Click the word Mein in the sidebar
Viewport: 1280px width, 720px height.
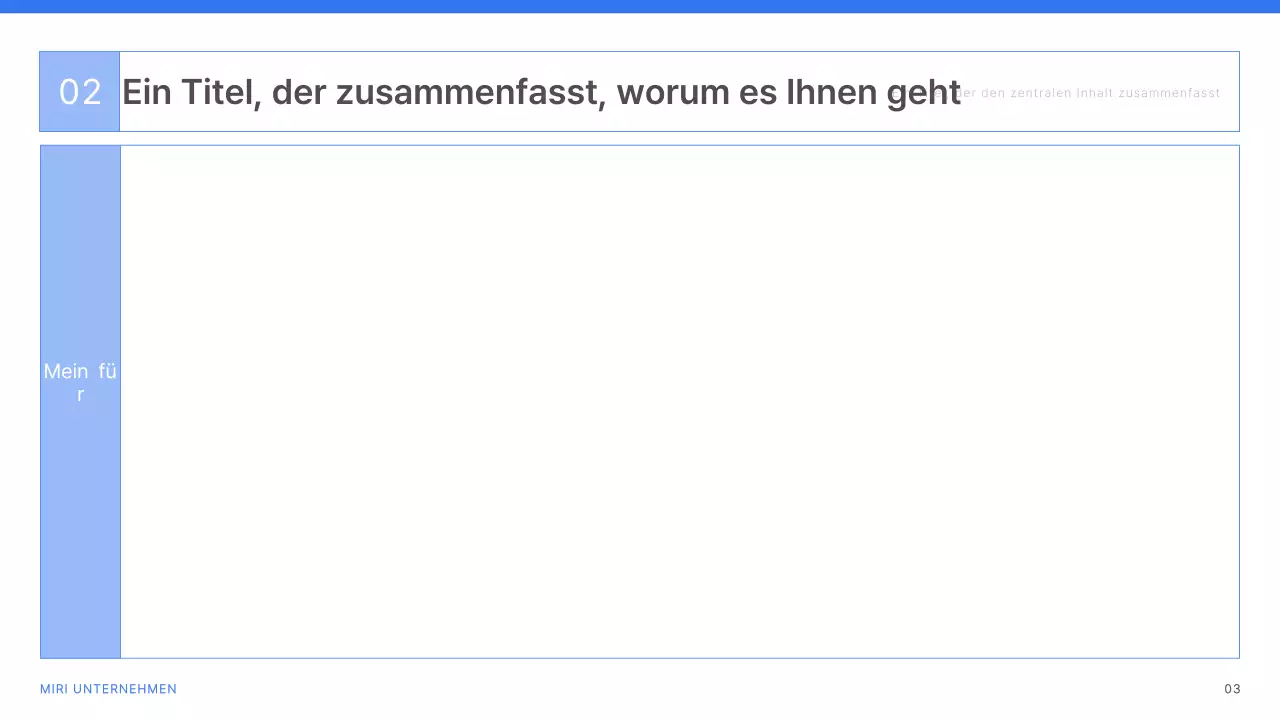point(66,372)
